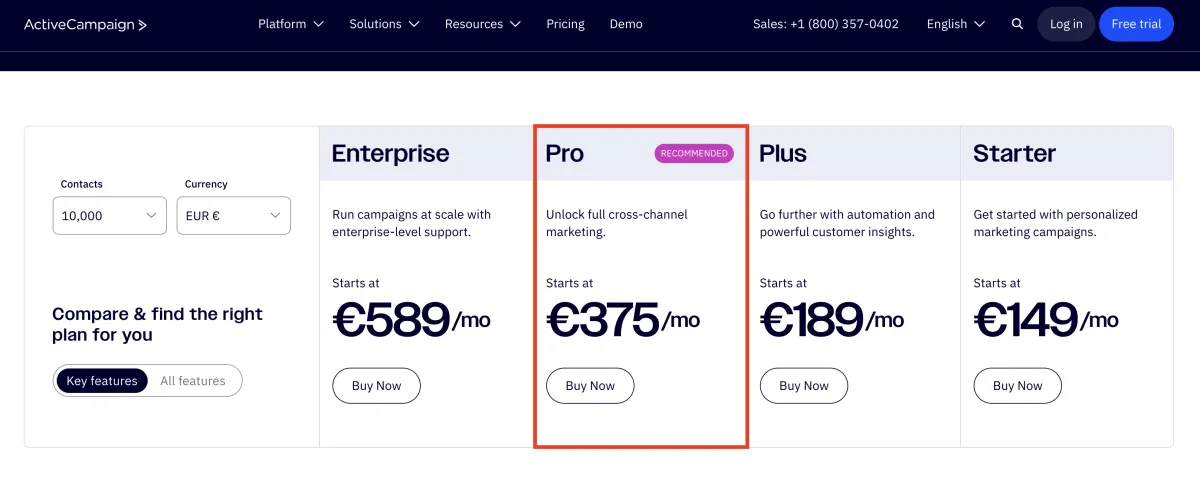Open the Demo link
This screenshot has height=493, width=1200.
[626, 24]
